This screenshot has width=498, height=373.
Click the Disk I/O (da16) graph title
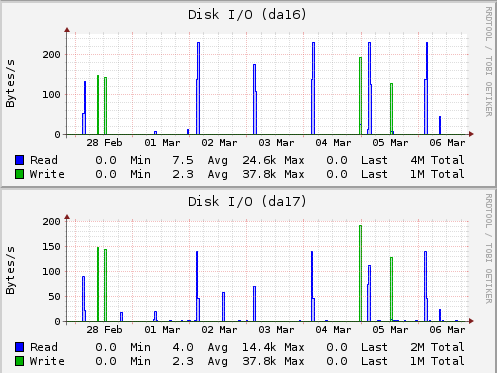pos(247,15)
